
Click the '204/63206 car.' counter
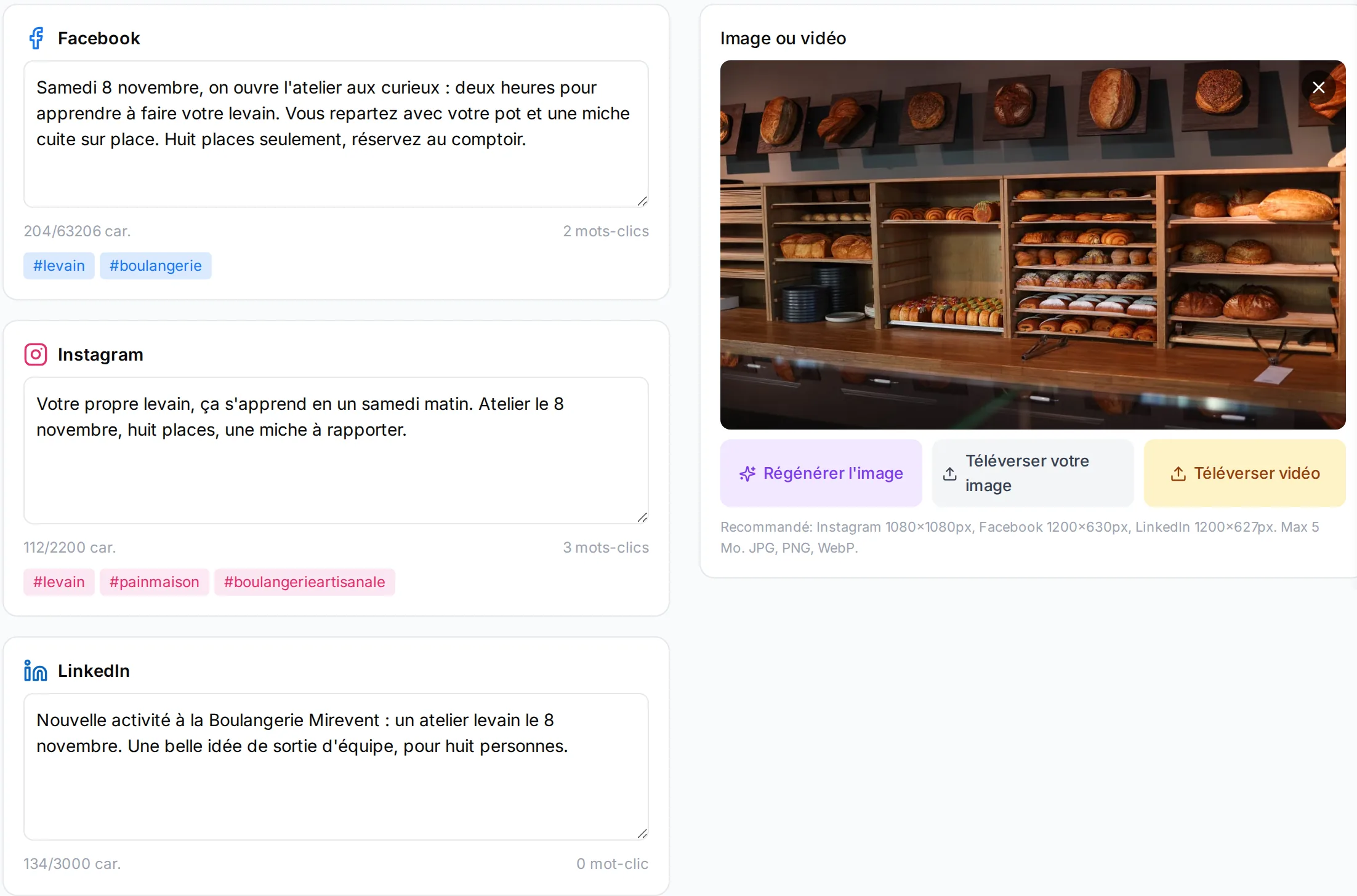77,231
